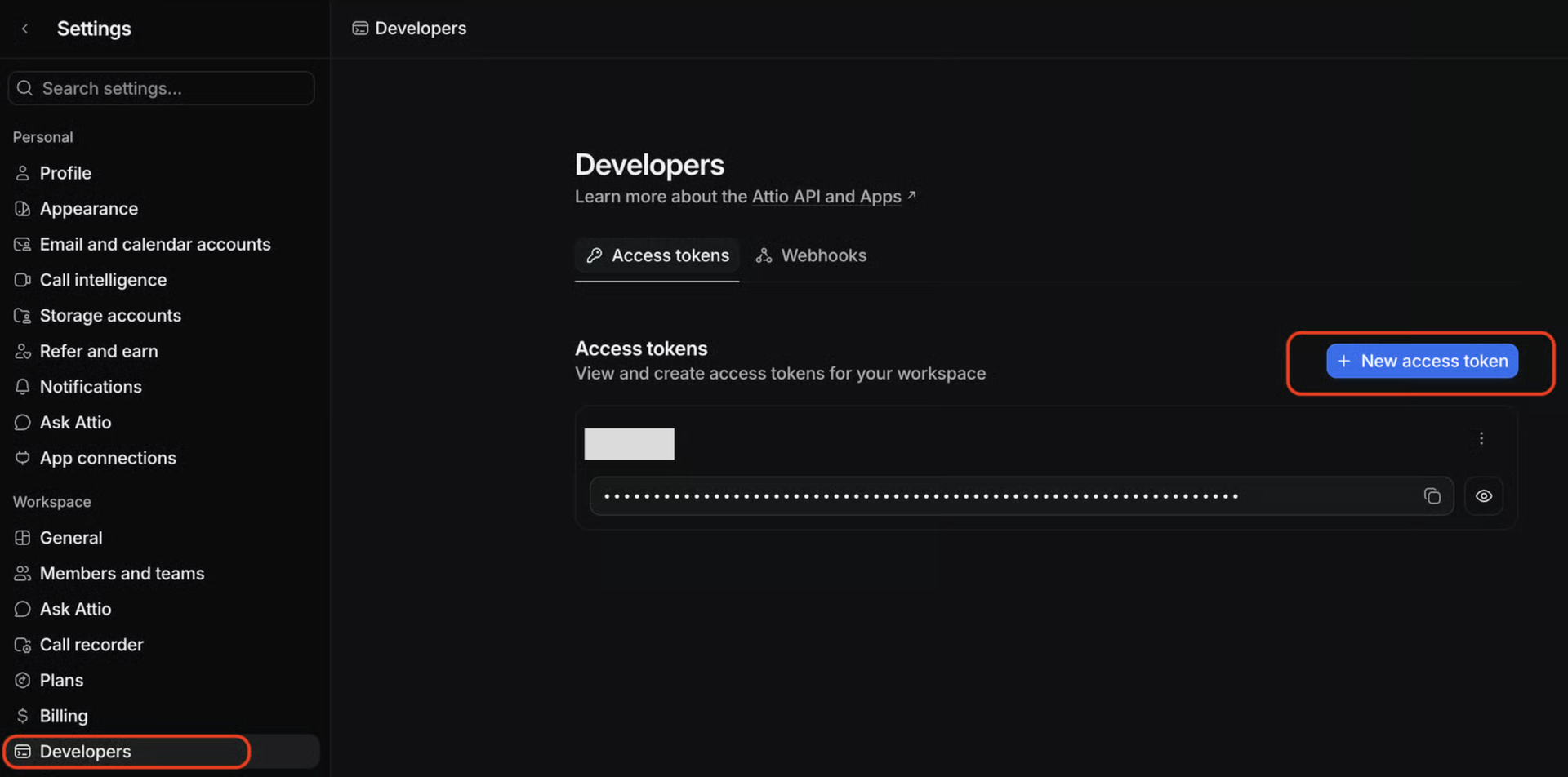
Task: Open Email and calendar accounts
Action: click(154, 244)
